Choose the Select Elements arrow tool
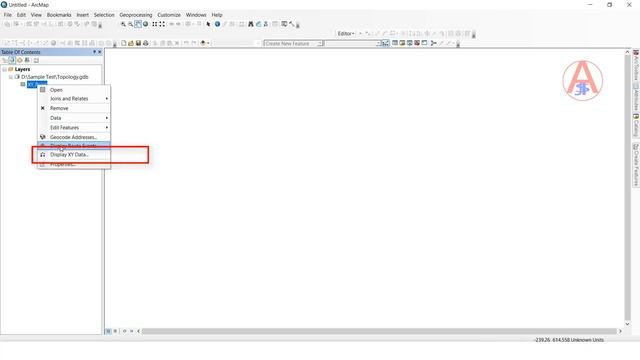Screen dimensions: 640x360 tap(209, 24)
